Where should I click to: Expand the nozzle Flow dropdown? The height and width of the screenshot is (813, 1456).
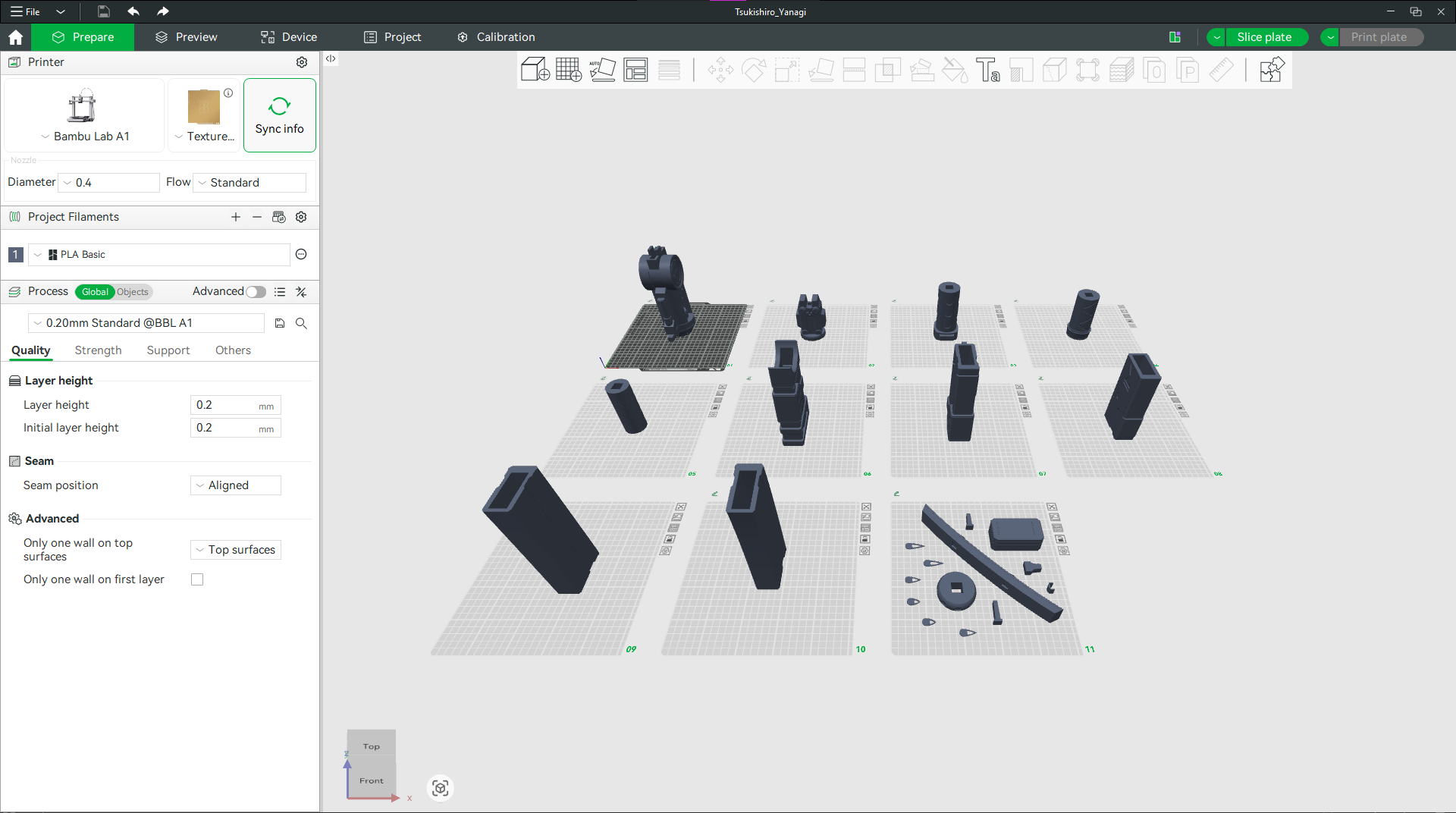250,183
